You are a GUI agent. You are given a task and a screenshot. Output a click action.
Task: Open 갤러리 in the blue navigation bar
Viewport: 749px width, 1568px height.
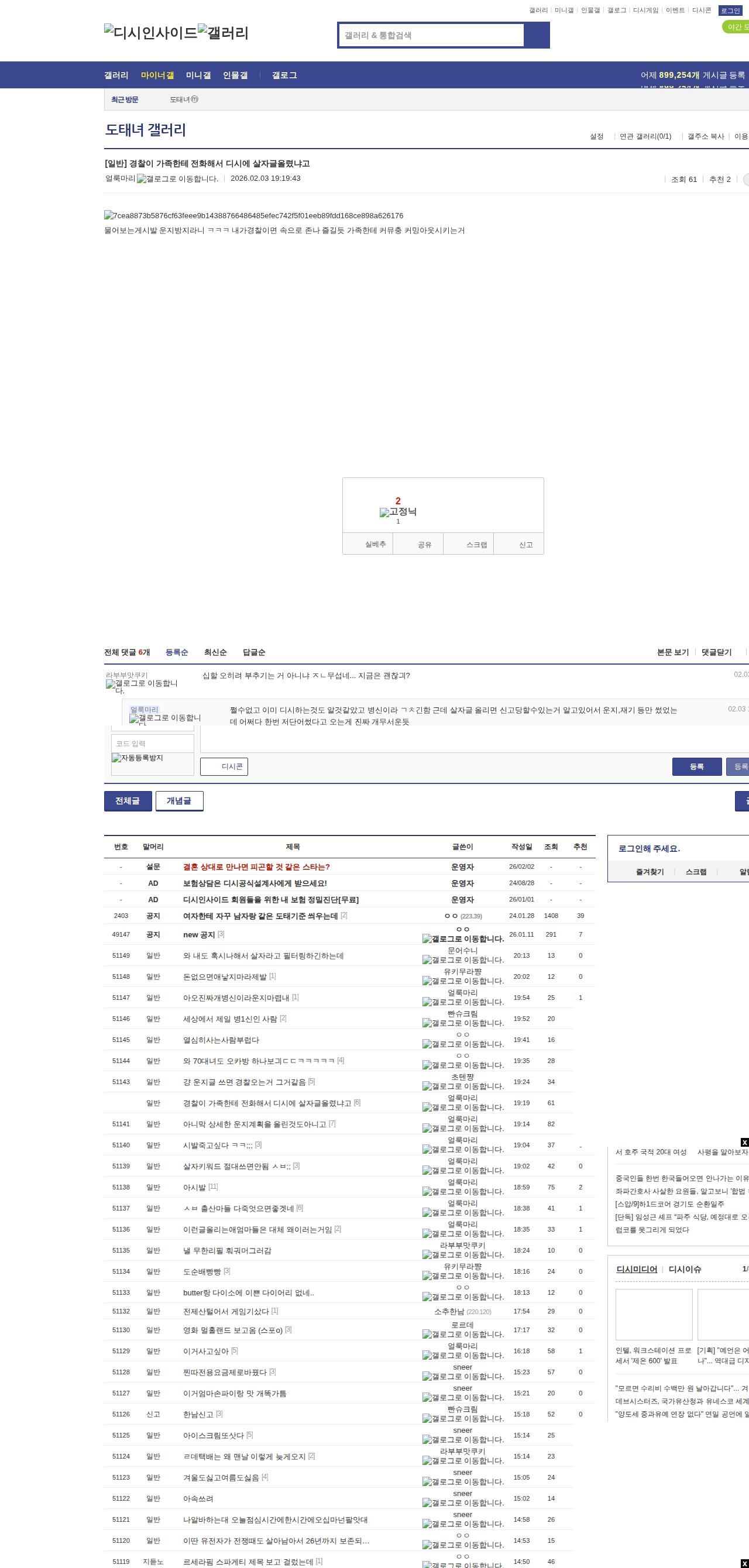[x=116, y=75]
